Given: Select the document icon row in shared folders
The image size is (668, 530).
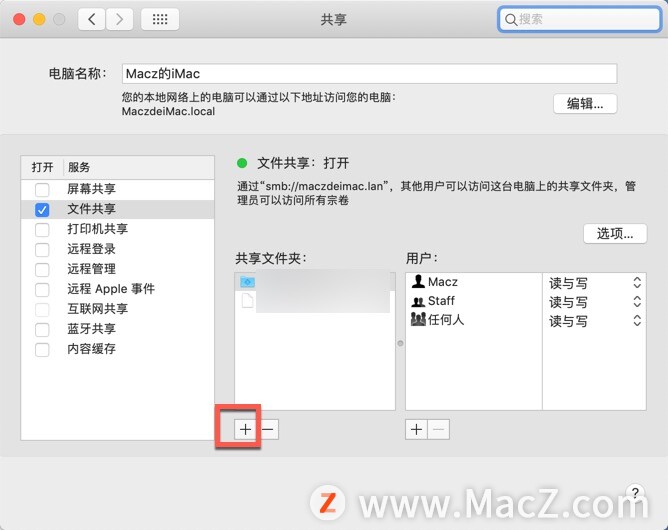Looking at the screenshot, I should pyautogui.click(x=315, y=301).
